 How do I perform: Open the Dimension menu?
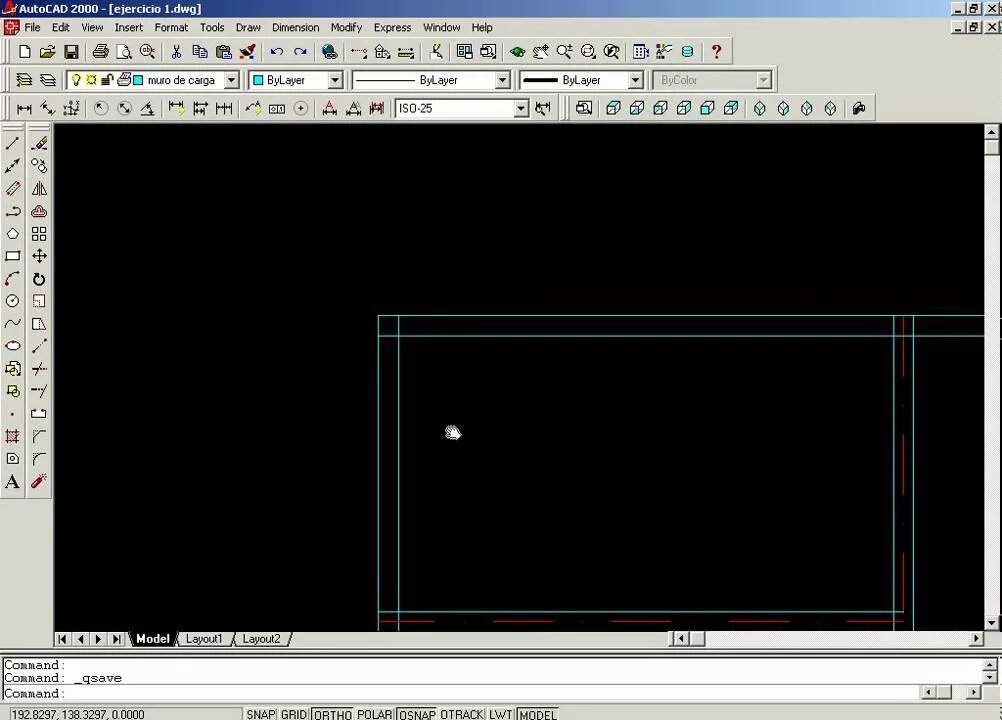tap(295, 27)
